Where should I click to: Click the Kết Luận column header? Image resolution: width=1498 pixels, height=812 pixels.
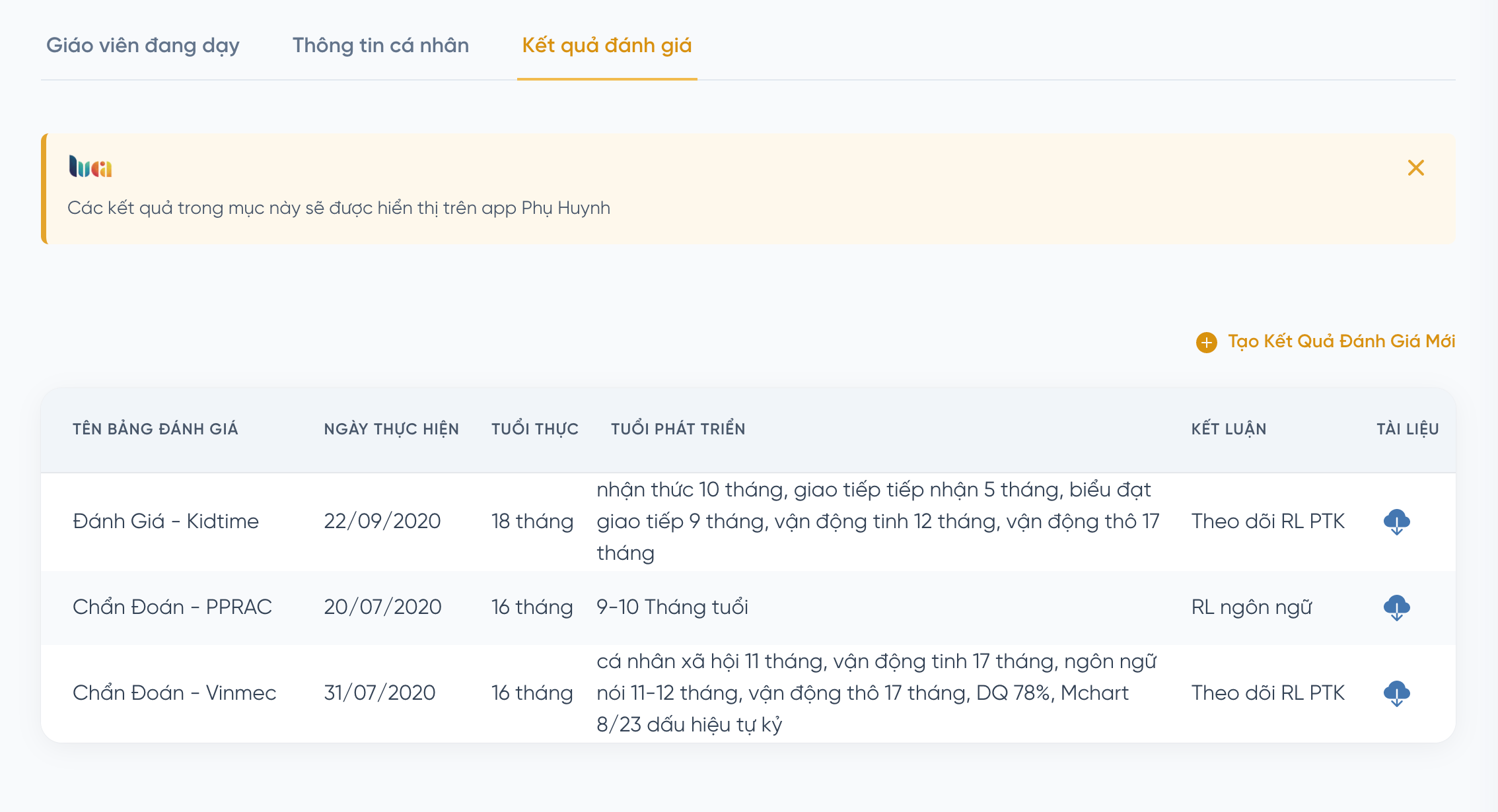pos(1229,429)
